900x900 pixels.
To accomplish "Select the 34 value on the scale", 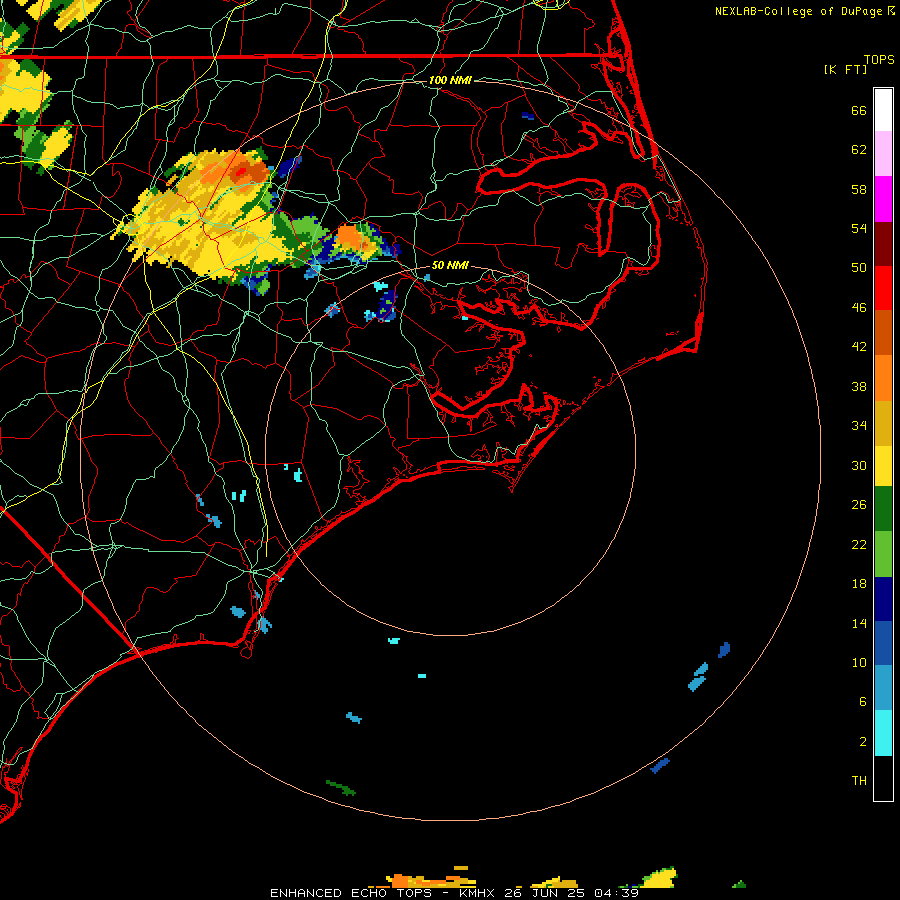I will point(859,426).
